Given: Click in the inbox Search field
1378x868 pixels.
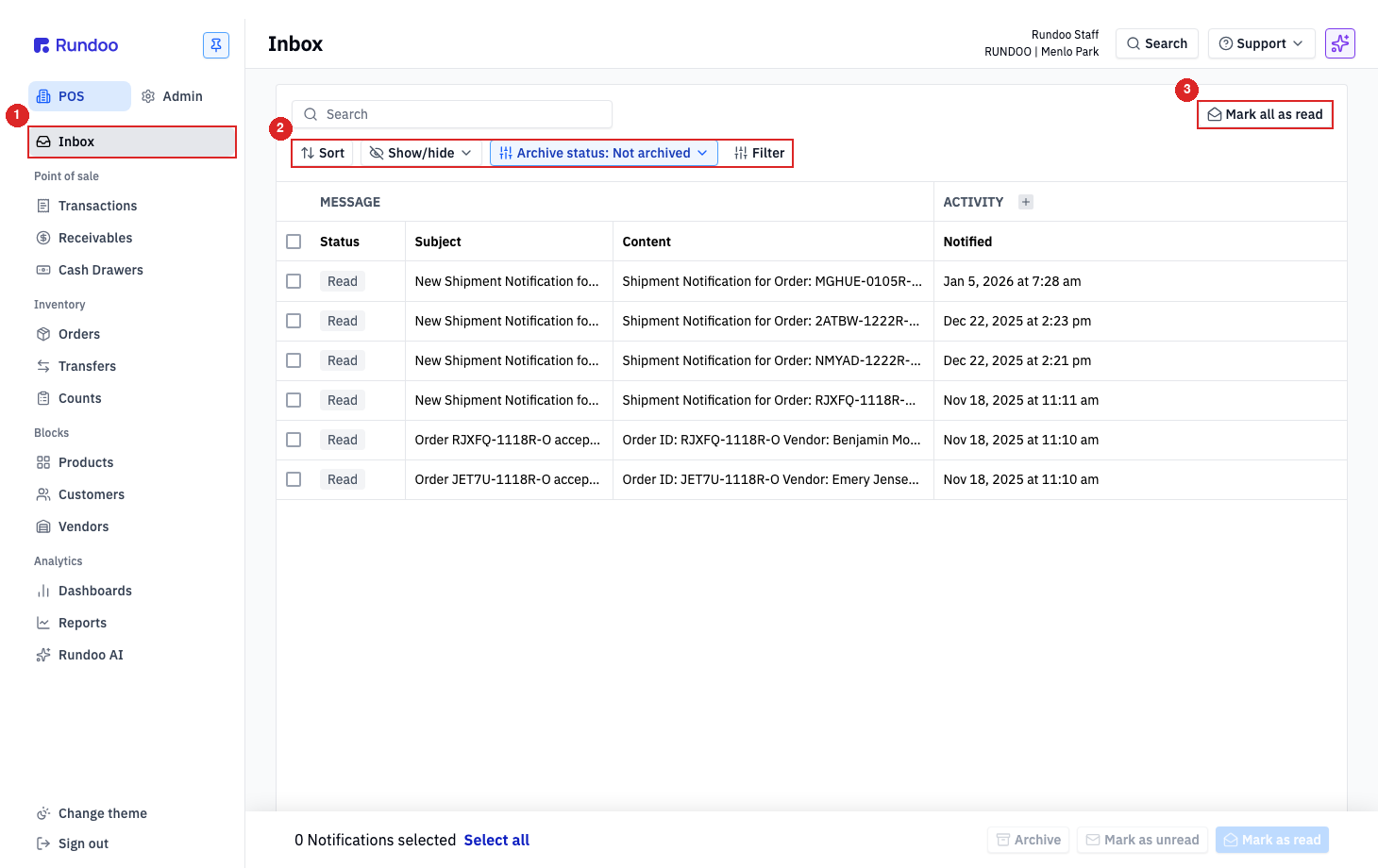Looking at the screenshot, I should pyautogui.click(x=452, y=114).
